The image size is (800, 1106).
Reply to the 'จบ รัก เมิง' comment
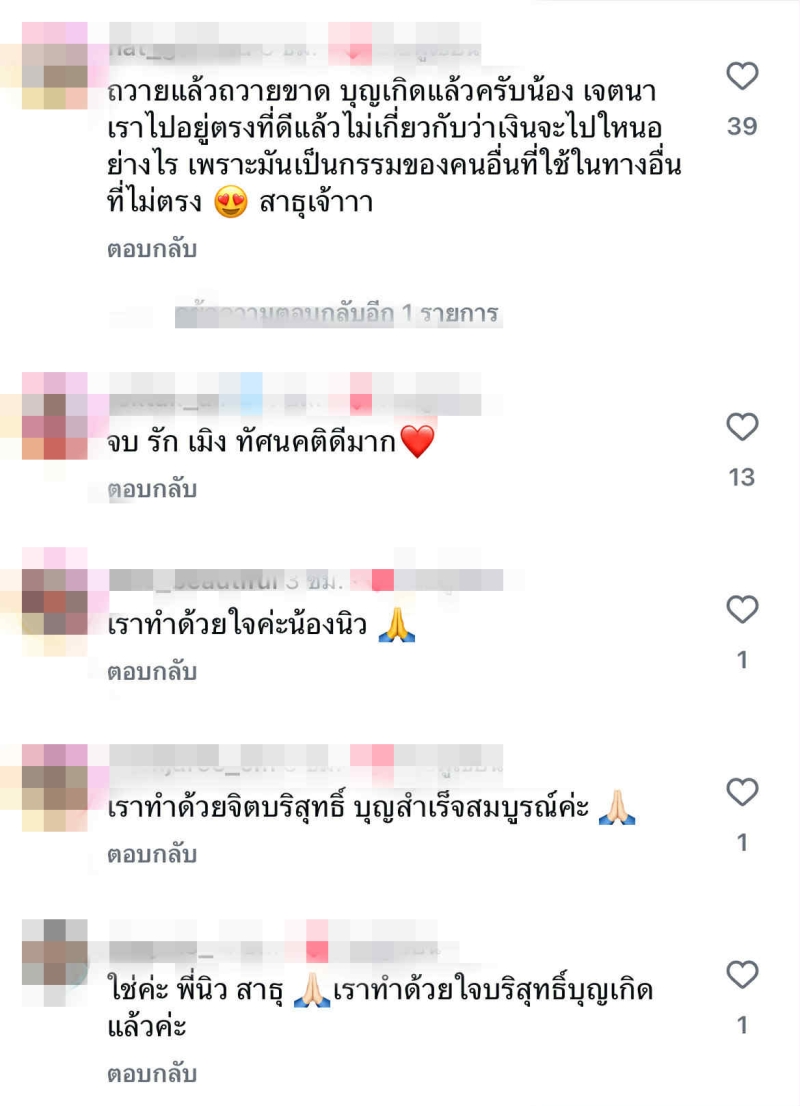point(152,489)
